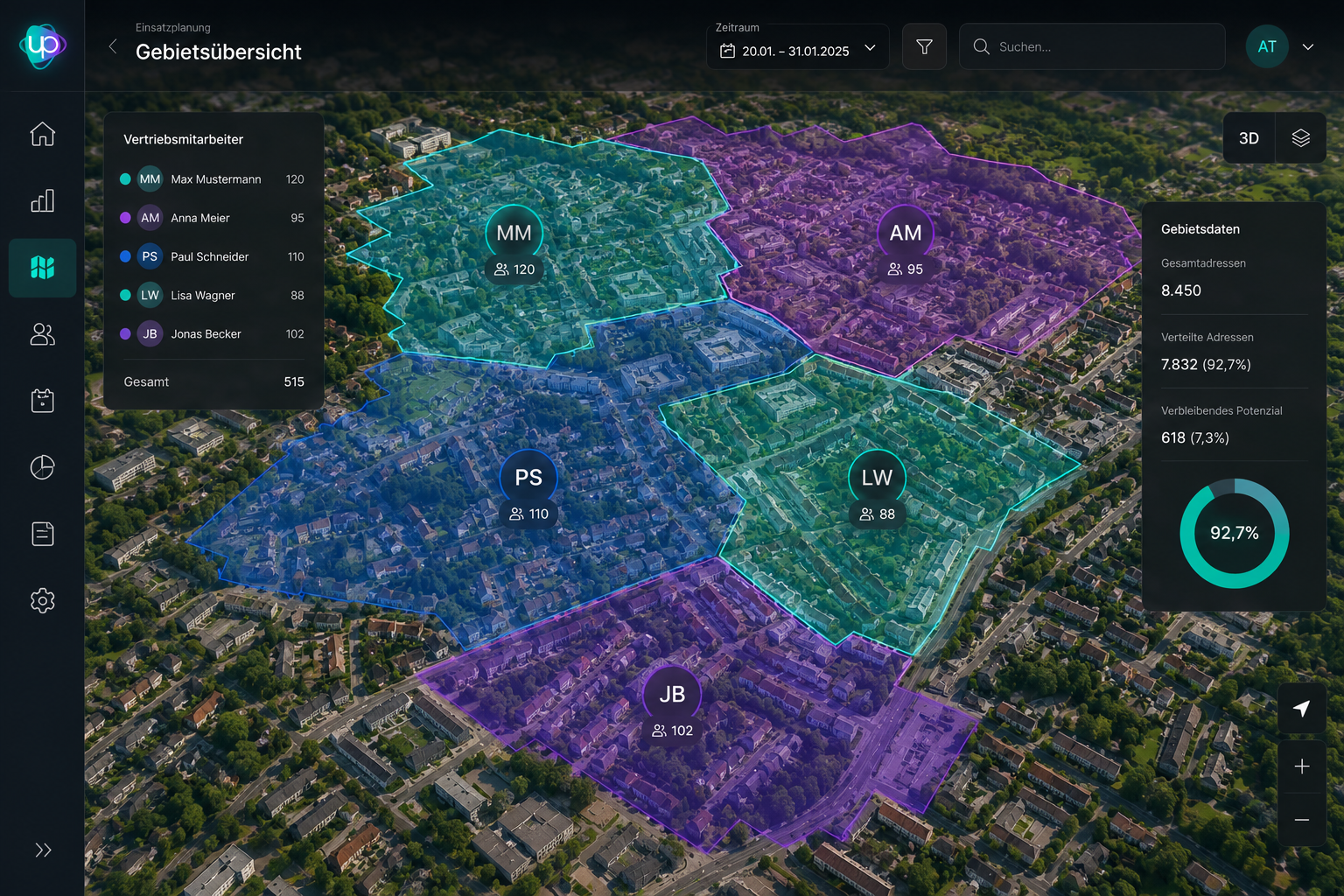
Task: Toggle the 3D map view
Action: (x=1249, y=138)
